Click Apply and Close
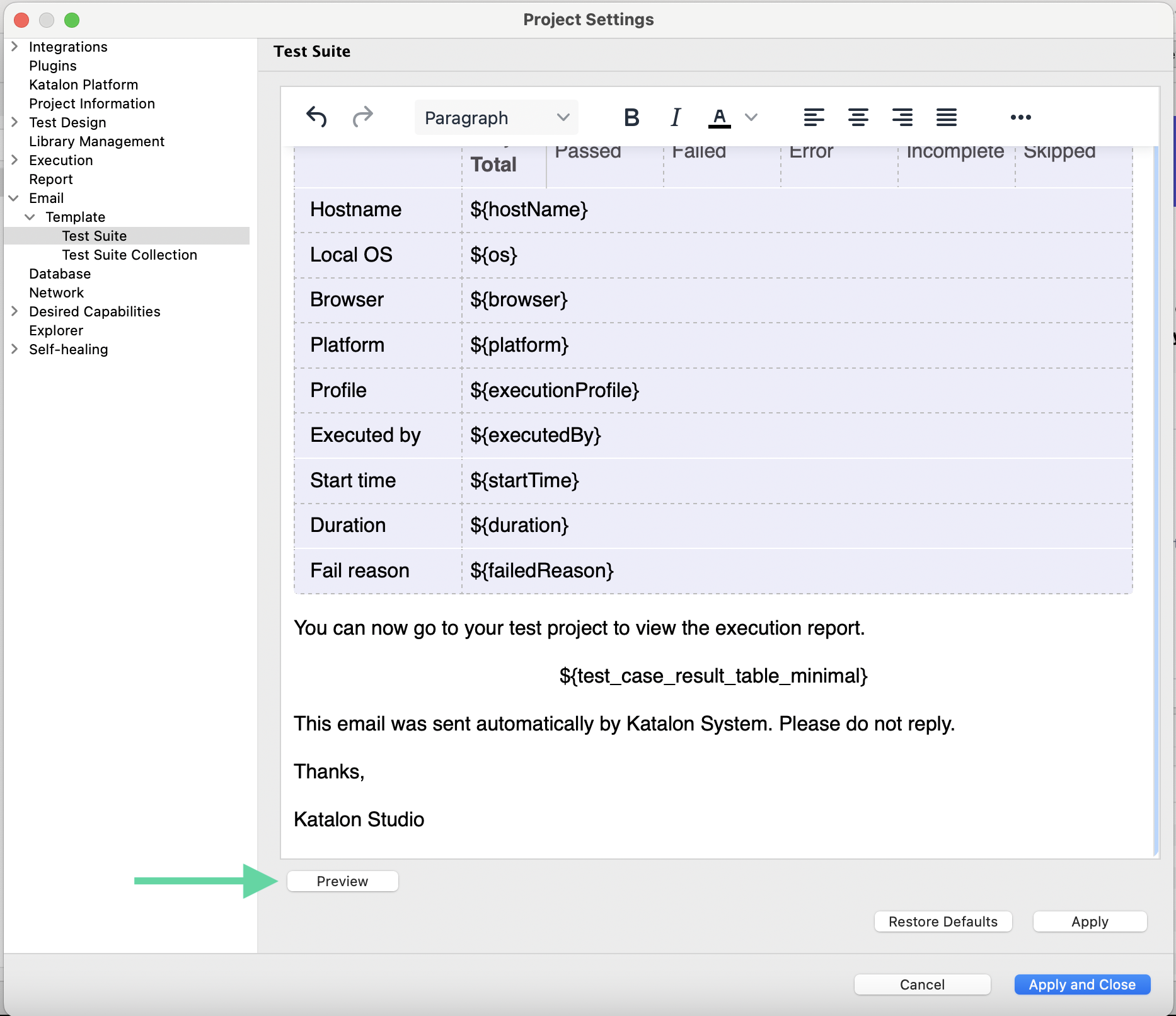Viewport: 1176px width, 1016px height. pyautogui.click(x=1082, y=984)
